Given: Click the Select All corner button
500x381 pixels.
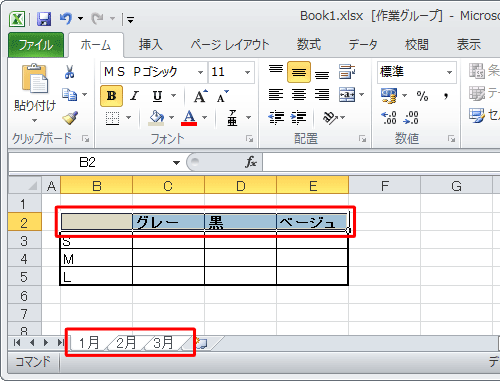Looking at the screenshot, I should coord(25,185).
